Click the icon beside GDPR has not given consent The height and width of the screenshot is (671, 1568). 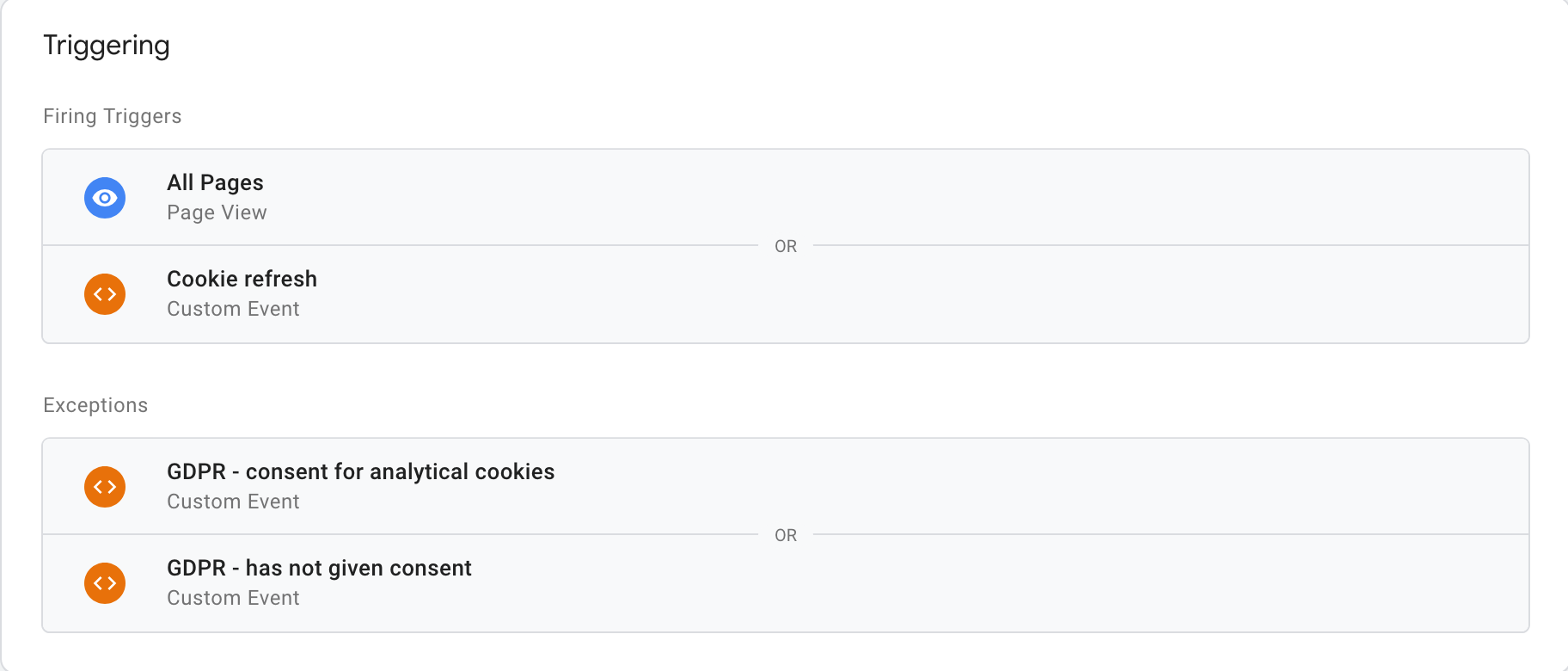click(105, 583)
